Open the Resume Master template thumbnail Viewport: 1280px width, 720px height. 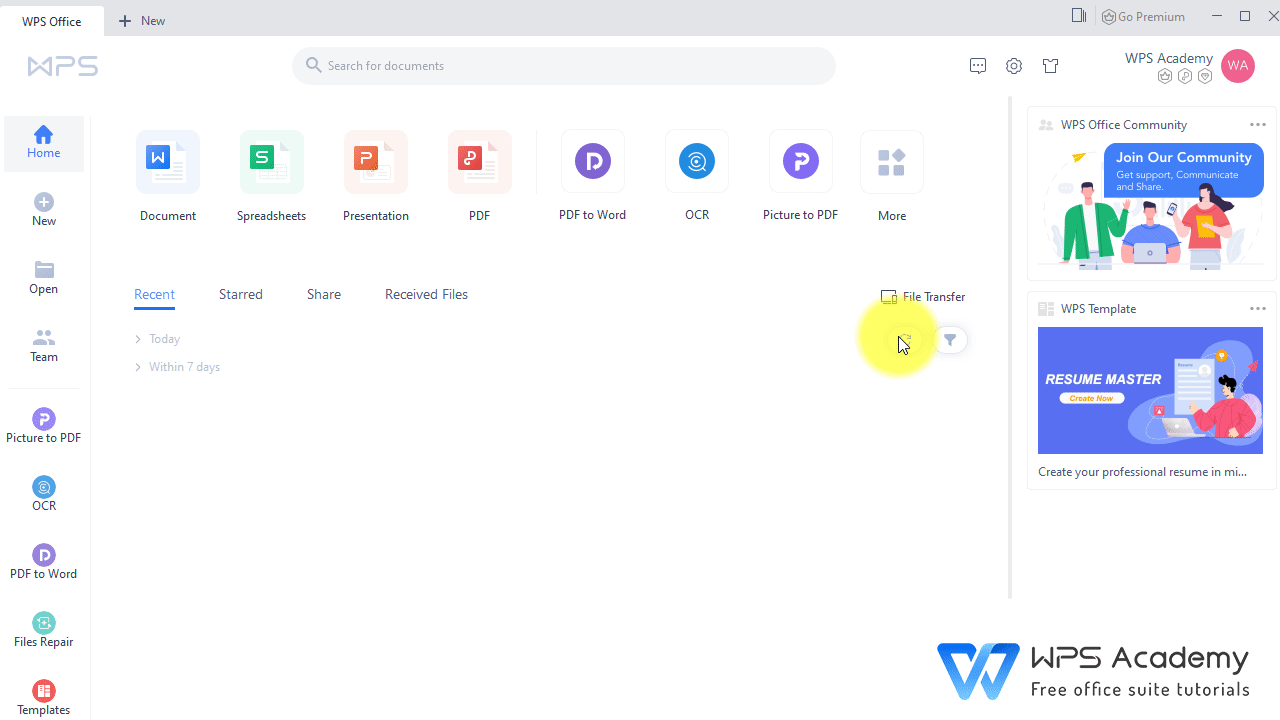[x=1150, y=390]
